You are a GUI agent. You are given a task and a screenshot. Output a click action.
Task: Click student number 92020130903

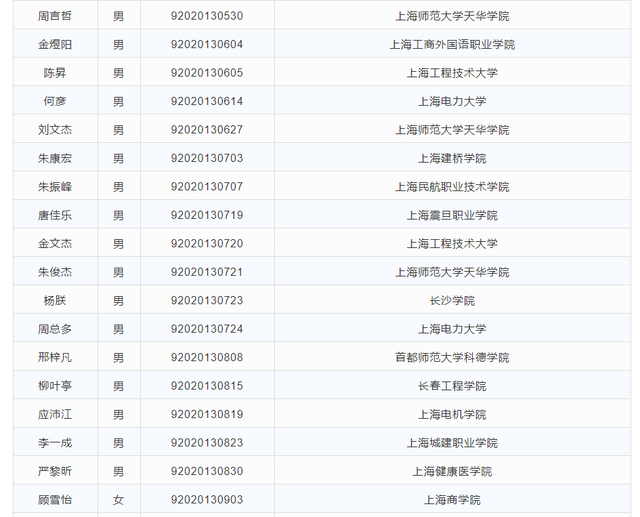point(207,500)
